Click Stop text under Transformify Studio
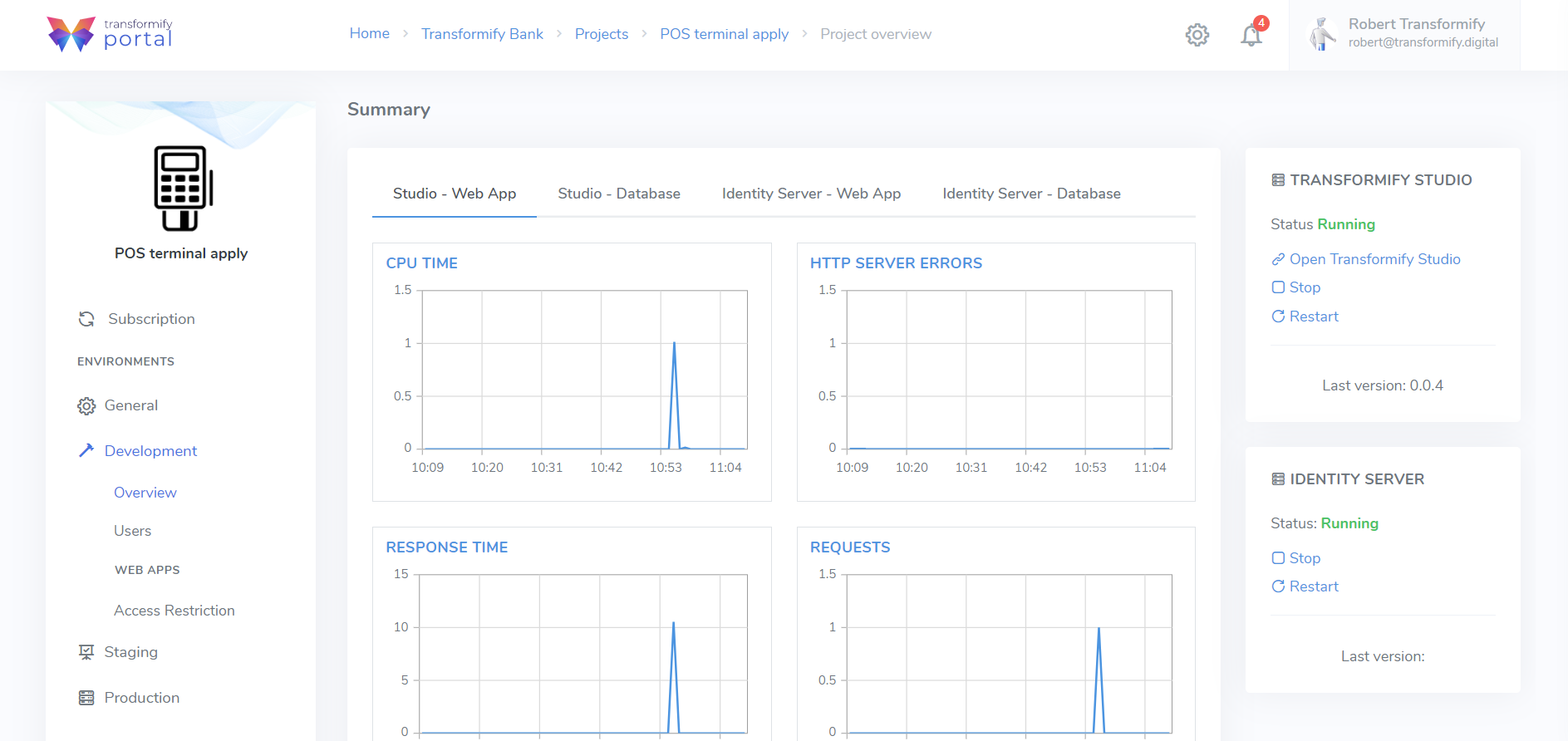1568x741 pixels. coord(1305,287)
